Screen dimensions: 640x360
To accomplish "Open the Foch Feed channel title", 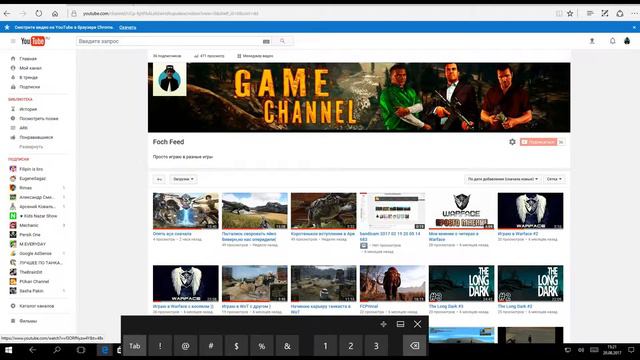I will tap(168, 142).
